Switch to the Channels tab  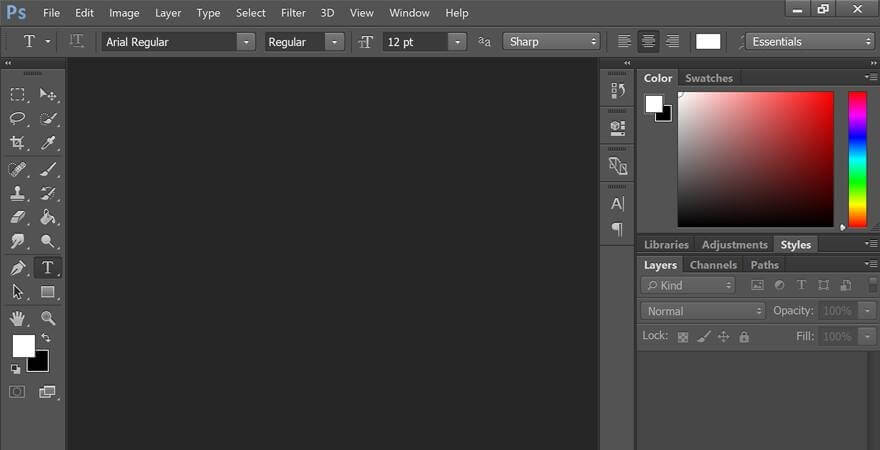click(x=713, y=265)
